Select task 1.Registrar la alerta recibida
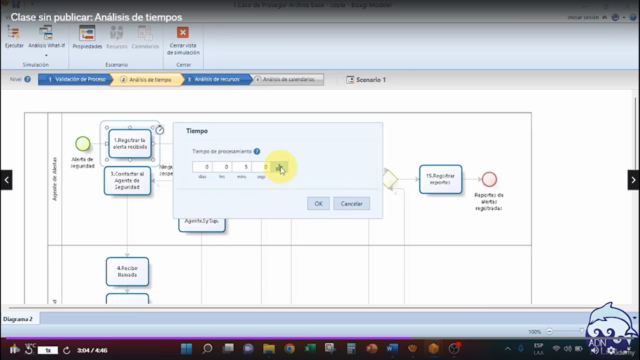This screenshot has width=640, height=360. tap(130, 143)
